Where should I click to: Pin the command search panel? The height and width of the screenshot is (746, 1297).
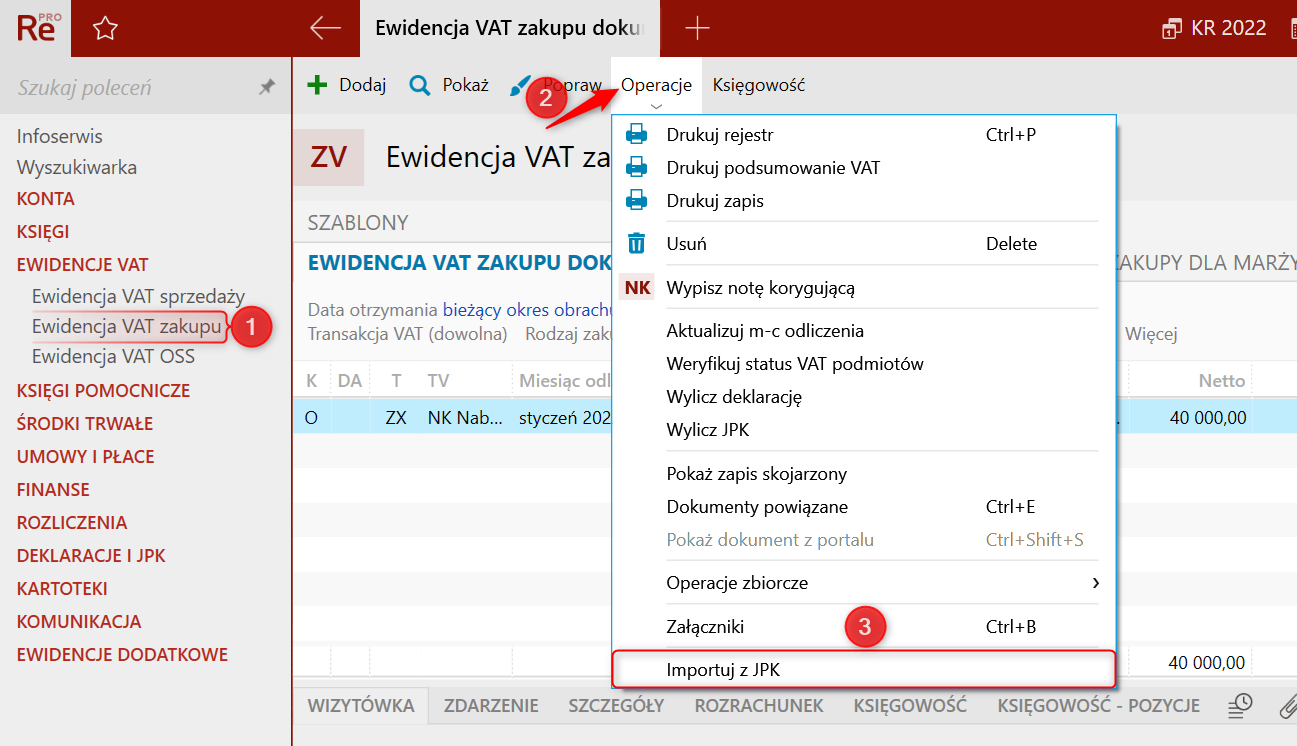coord(266,87)
